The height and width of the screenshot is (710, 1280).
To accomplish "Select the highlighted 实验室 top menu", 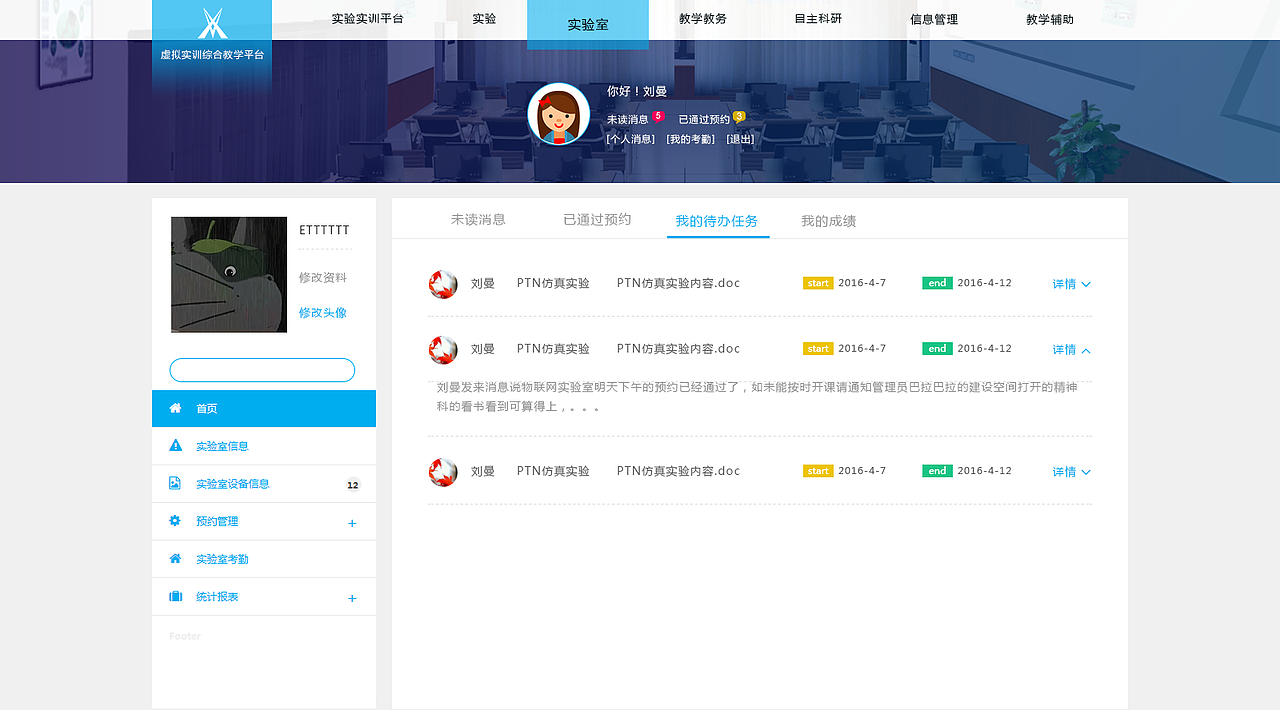I will pyautogui.click(x=588, y=24).
